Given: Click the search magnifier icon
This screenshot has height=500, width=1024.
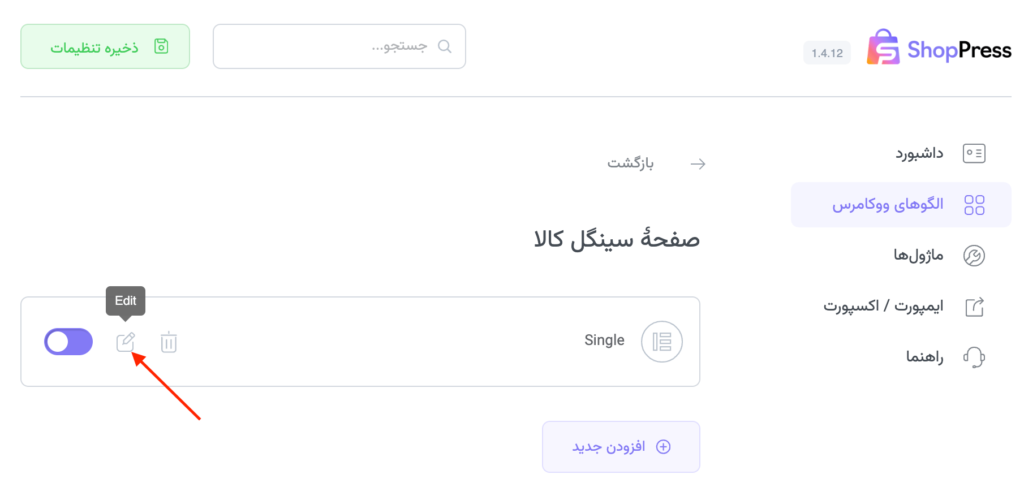Looking at the screenshot, I should [444, 47].
